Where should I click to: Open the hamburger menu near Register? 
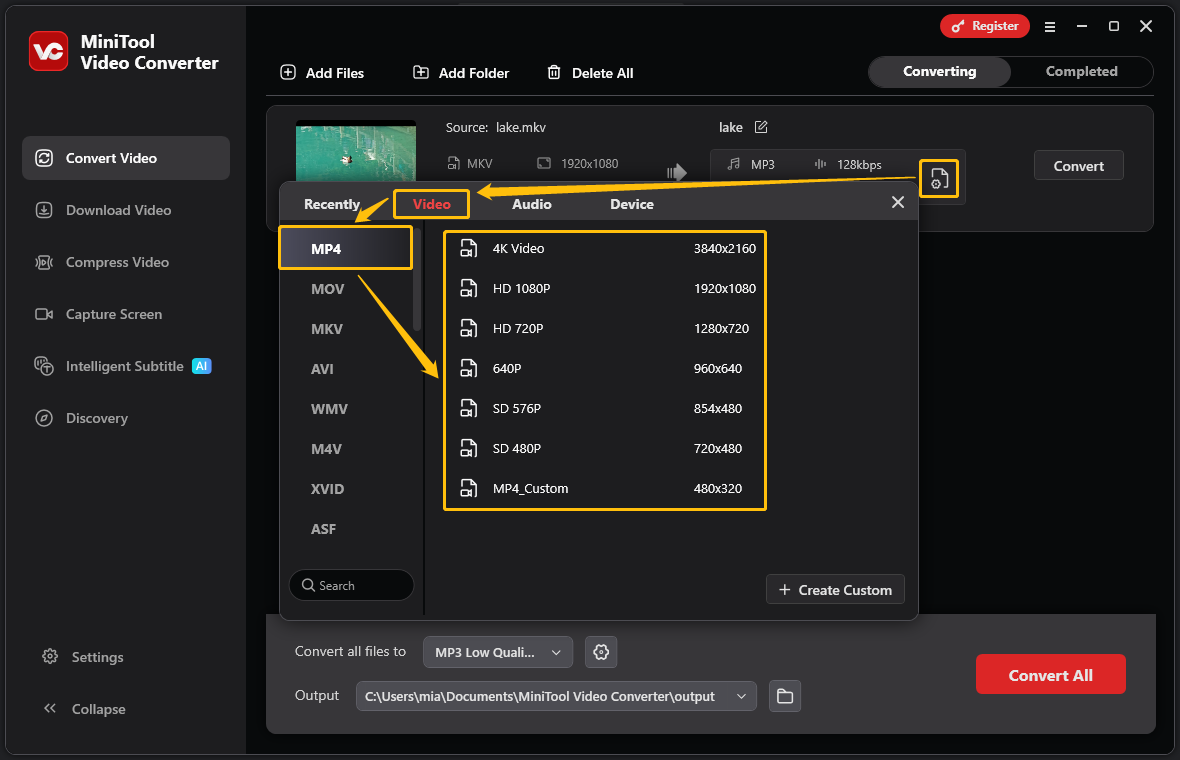click(x=1050, y=27)
